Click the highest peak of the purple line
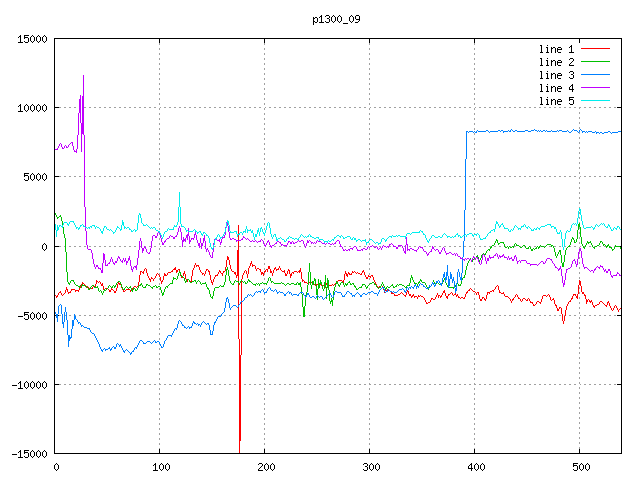This screenshot has width=640, height=480. pyautogui.click(x=83, y=75)
